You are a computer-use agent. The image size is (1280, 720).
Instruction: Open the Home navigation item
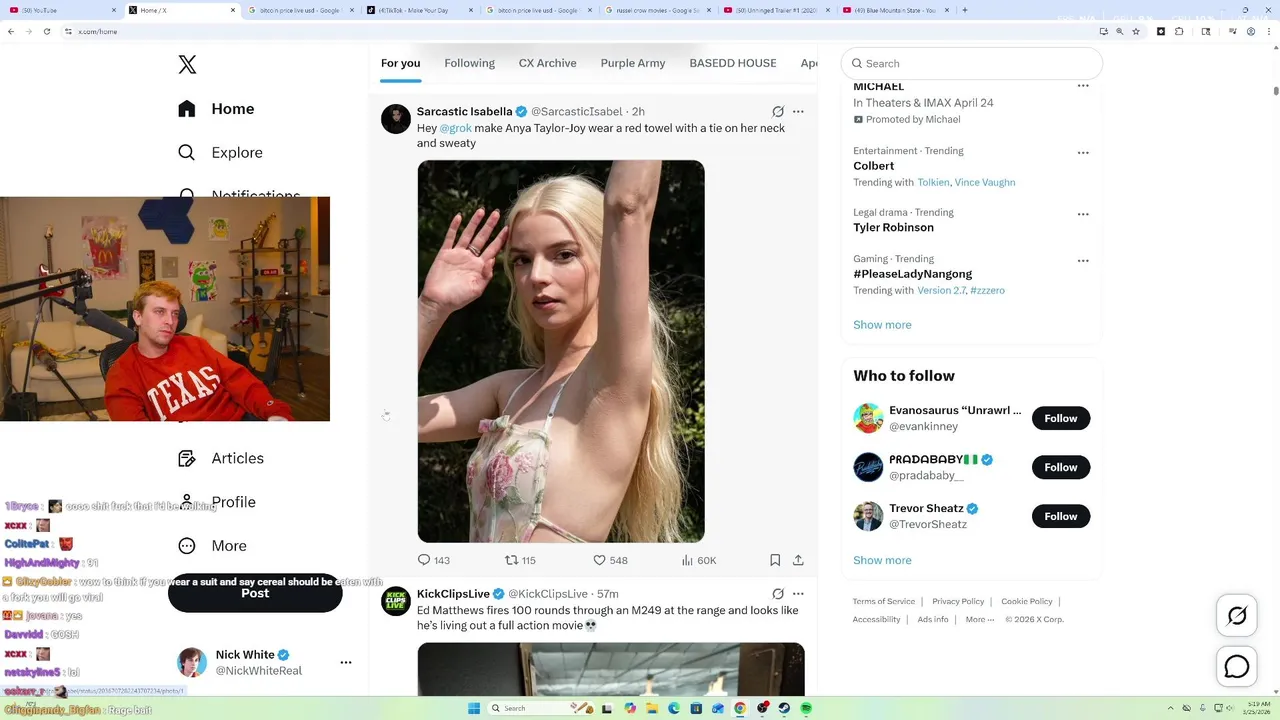click(217, 109)
